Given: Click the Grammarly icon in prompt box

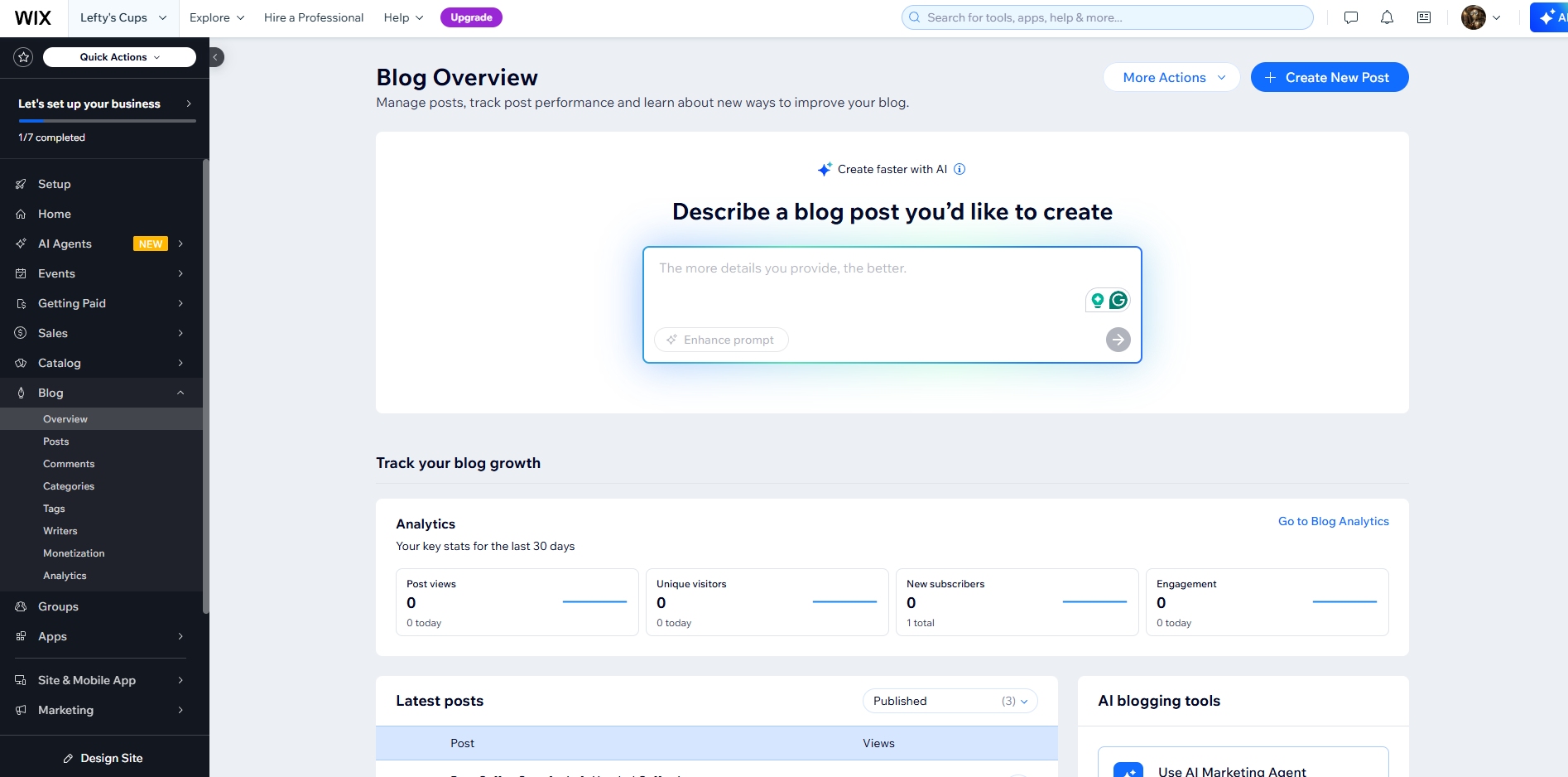Looking at the screenshot, I should (x=1118, y=300).
